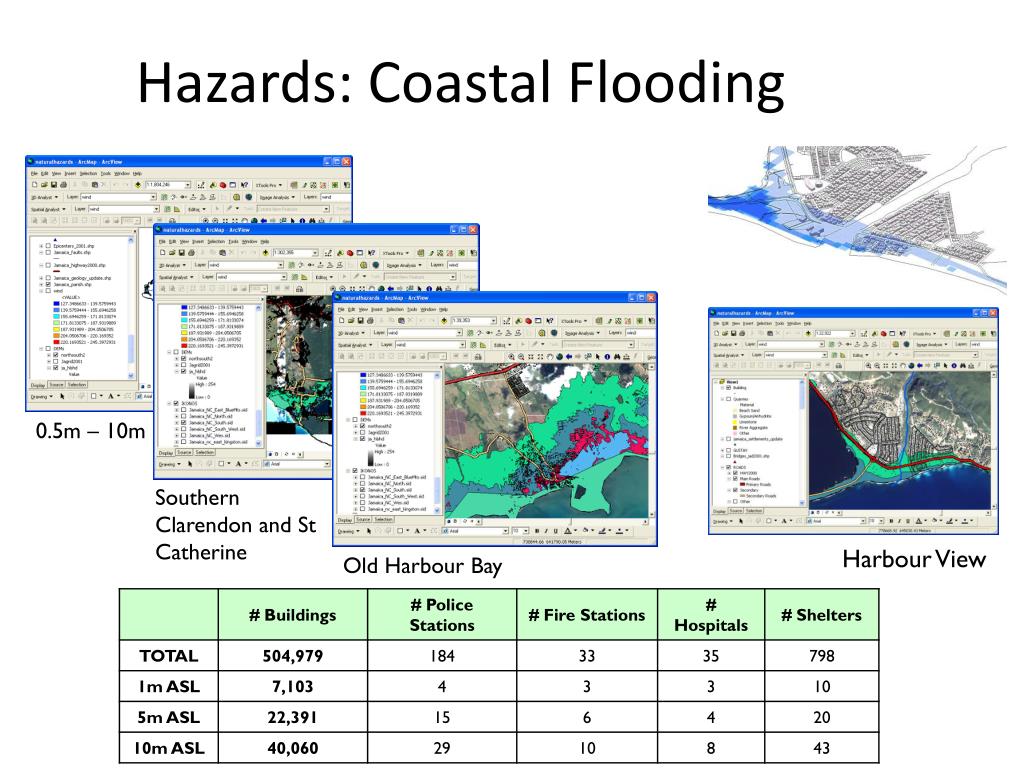Open File menu in Old Harbour Bay window
The width and height of the screenshot is (1024, 768).
(341, 310)
